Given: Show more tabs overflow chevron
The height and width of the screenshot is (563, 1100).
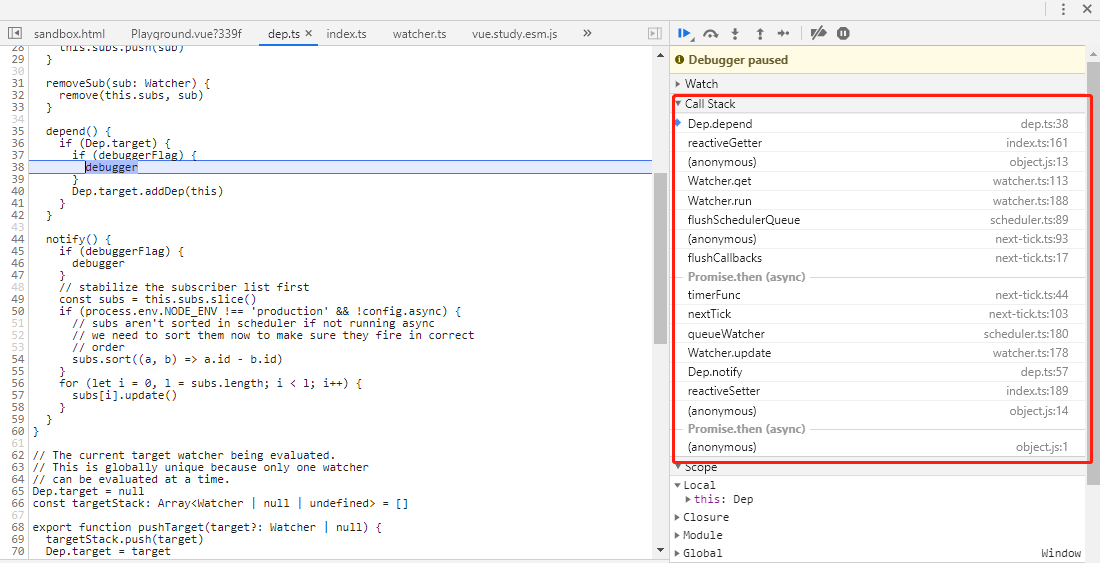Looking at the screenshot, I should [x=587, y=33].
